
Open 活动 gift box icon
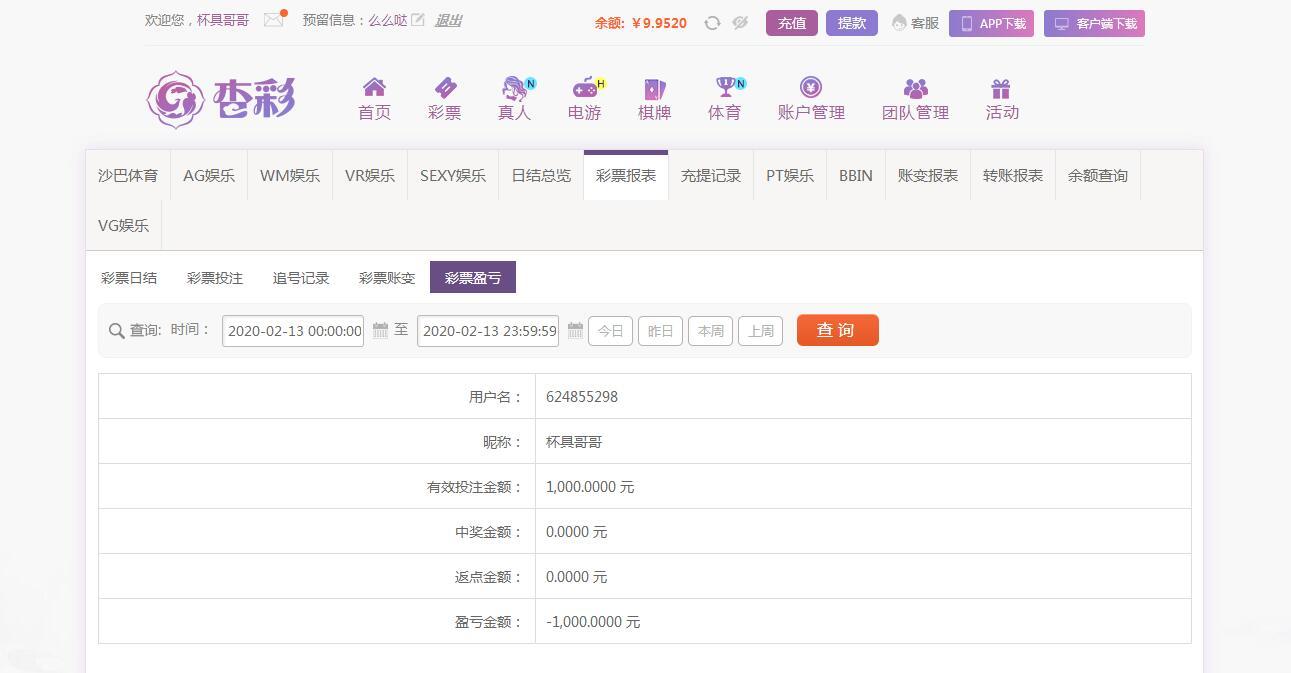coord(1001,88)
